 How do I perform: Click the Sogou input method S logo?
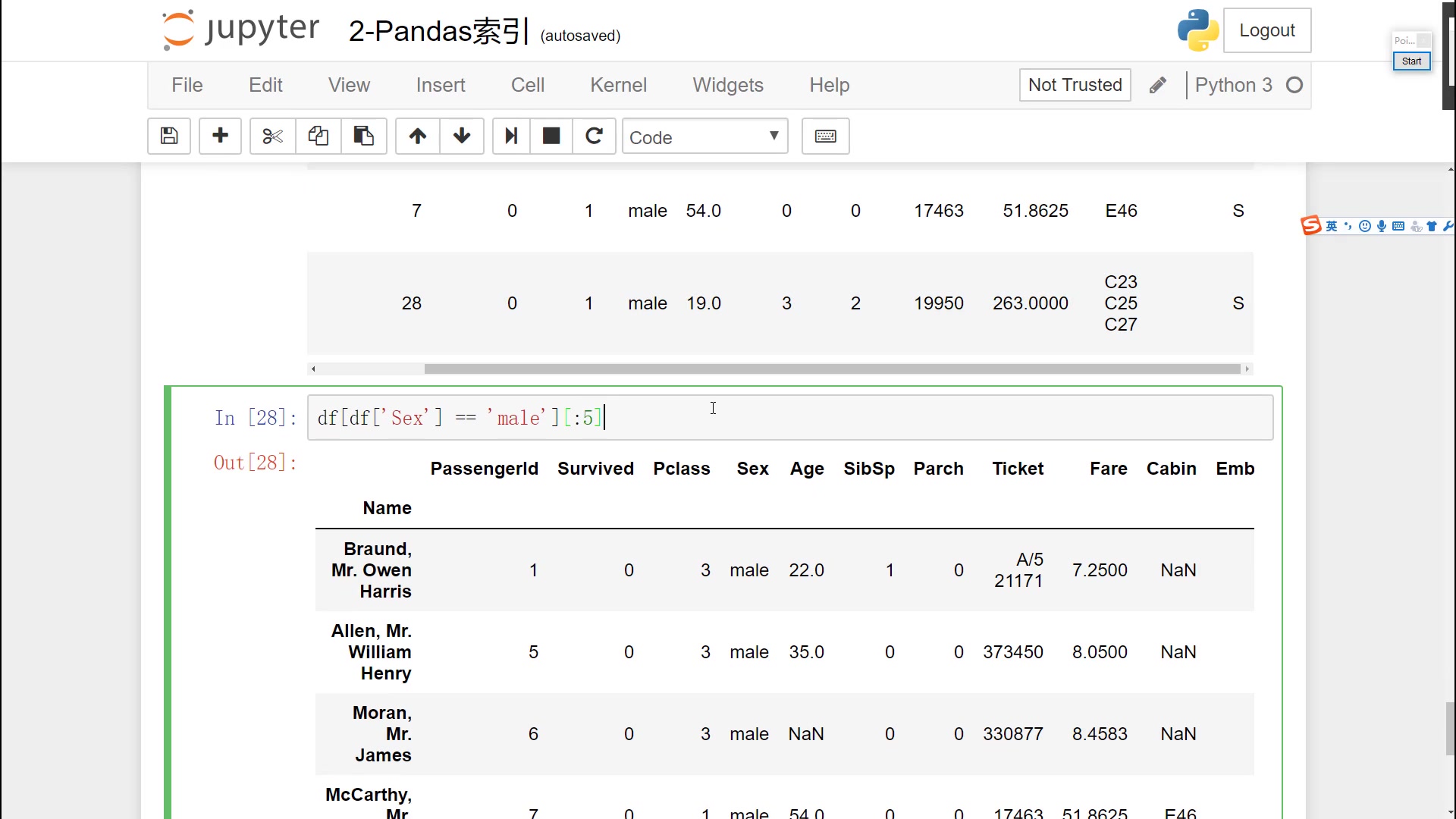(x=1311, y=225)
